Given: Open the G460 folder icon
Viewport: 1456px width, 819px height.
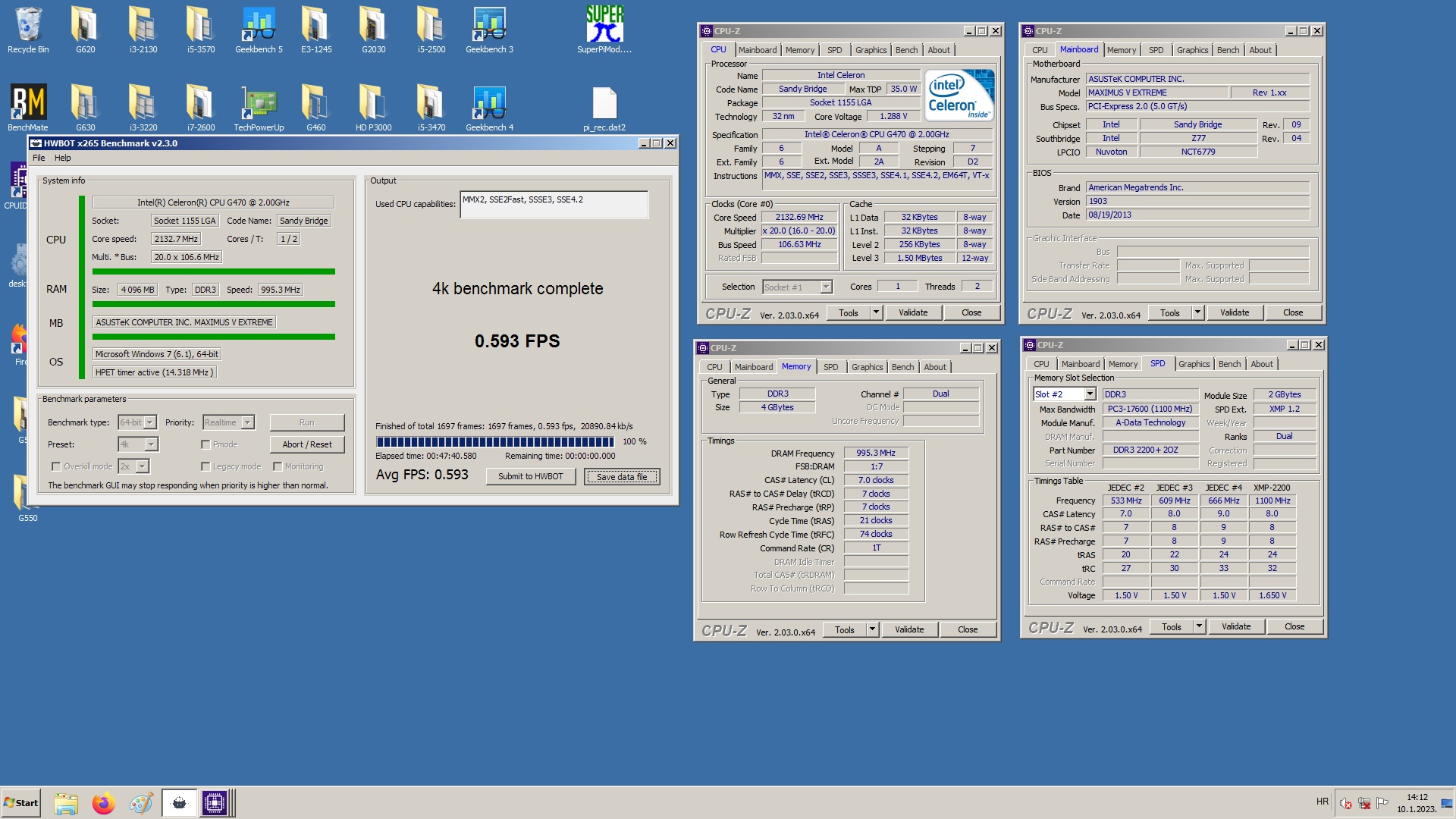Looking at the screenshot, I should coord(316,108).
